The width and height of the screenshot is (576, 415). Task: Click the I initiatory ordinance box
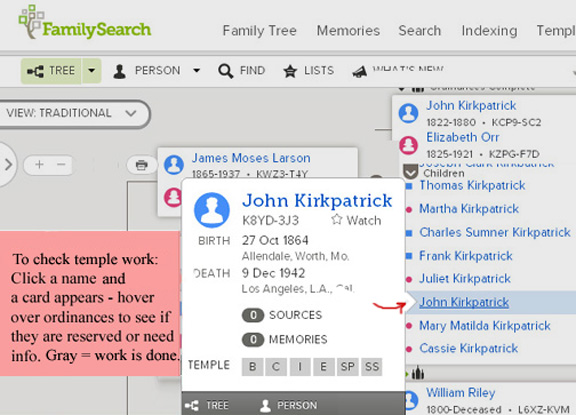(x=300, y=367)
